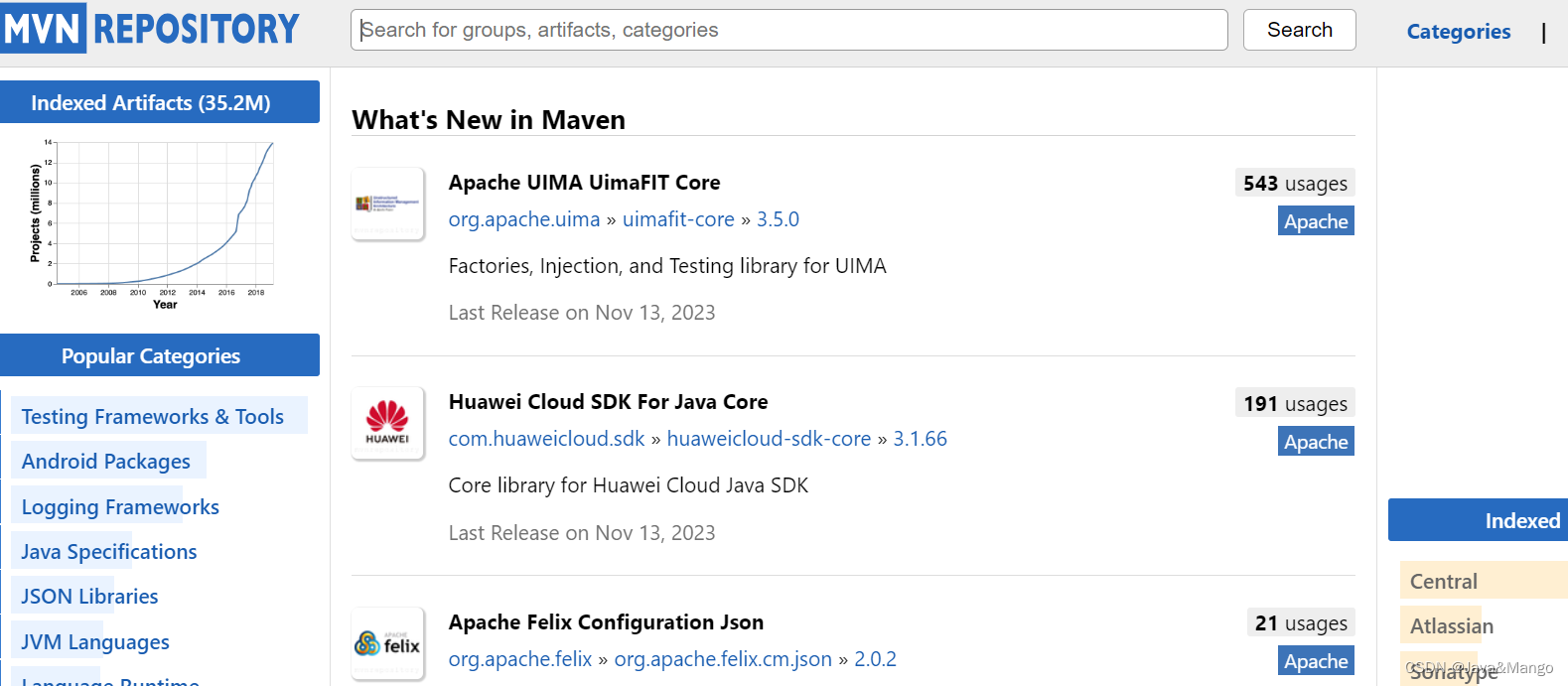Open Logging Frameworks category
This screenshot has height=686, width=1568.
120,507
